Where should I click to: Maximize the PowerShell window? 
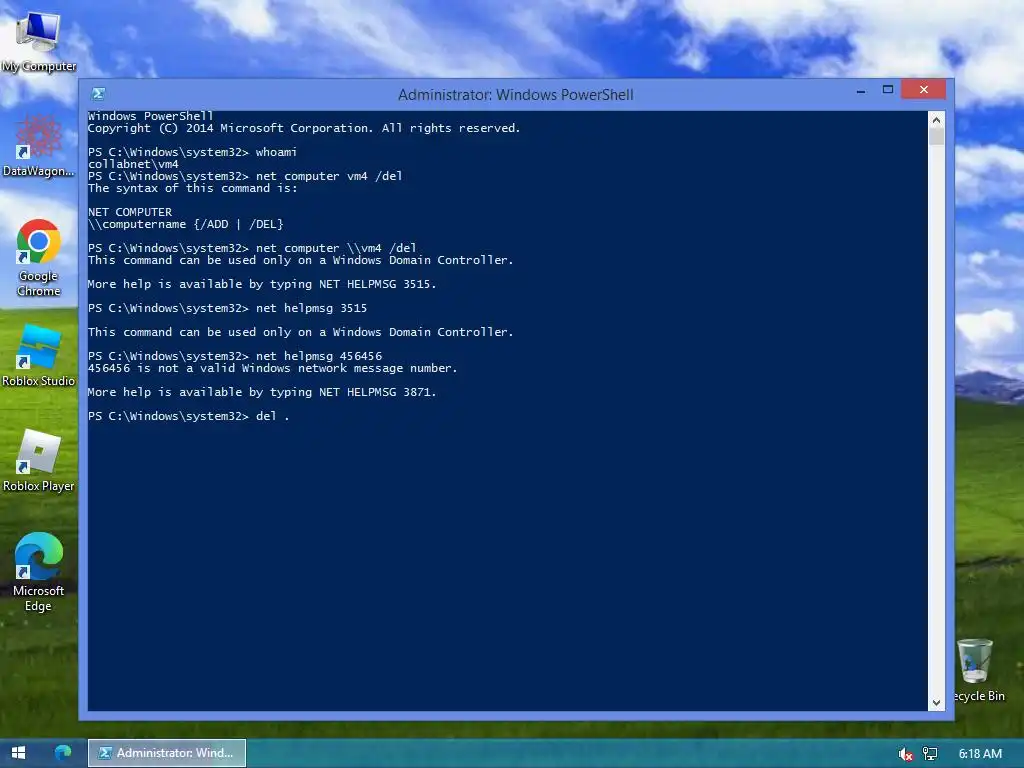pos(888,89)
